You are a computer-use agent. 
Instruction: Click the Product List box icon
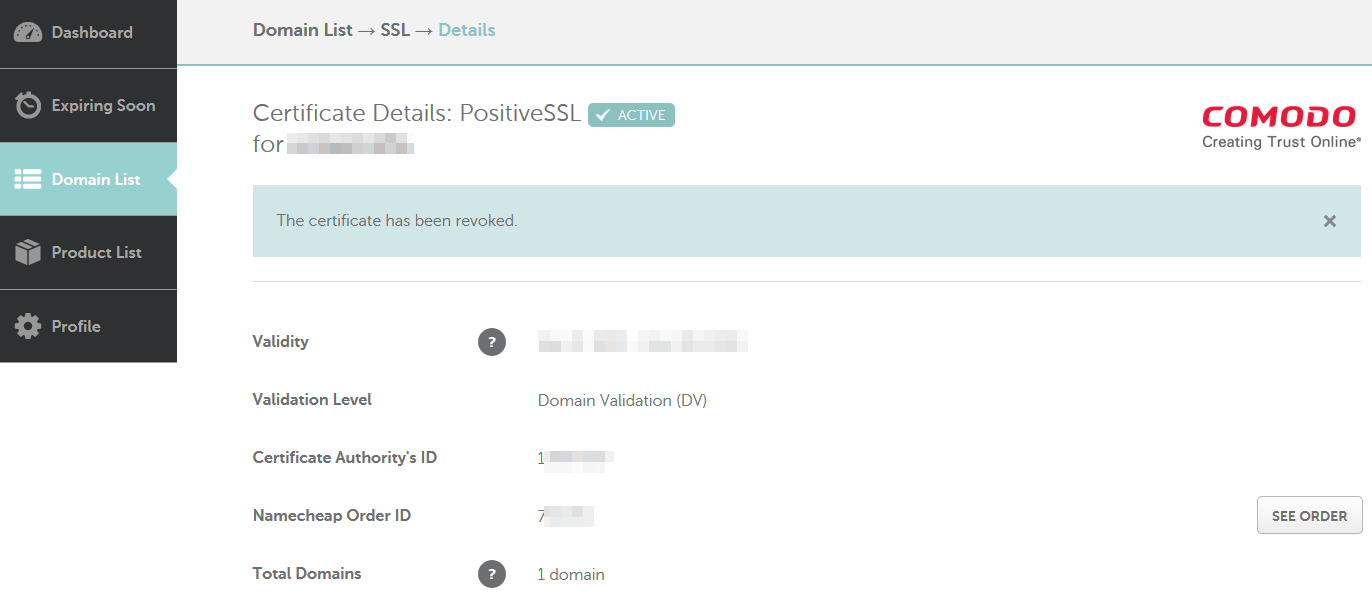click(28, 252)
